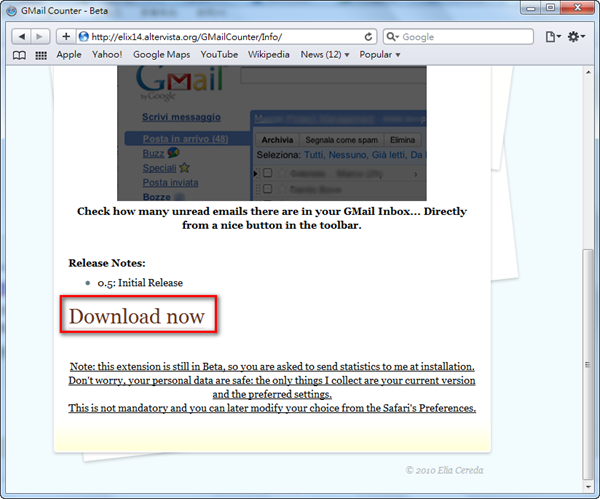600x499 pixels.
Task: Go back to the previous page
Action: coord(21,37)
